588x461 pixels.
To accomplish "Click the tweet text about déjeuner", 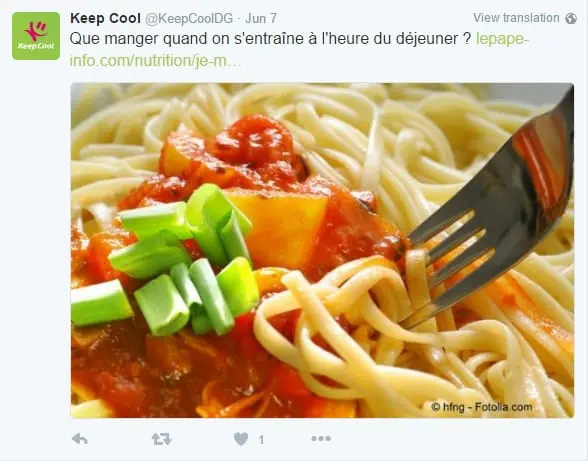I will tap(270, 39).
